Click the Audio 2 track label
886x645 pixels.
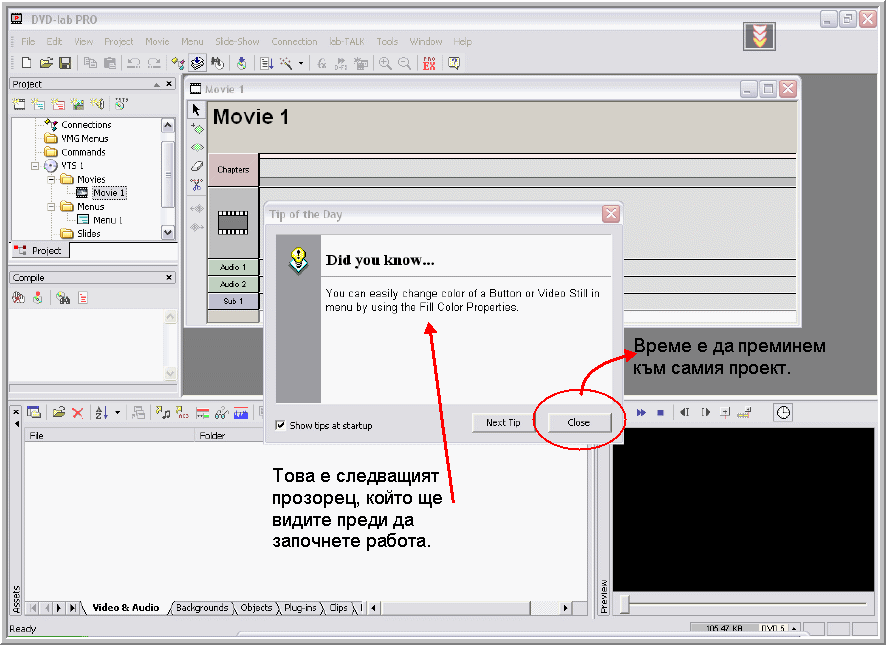tap(233, 284)
